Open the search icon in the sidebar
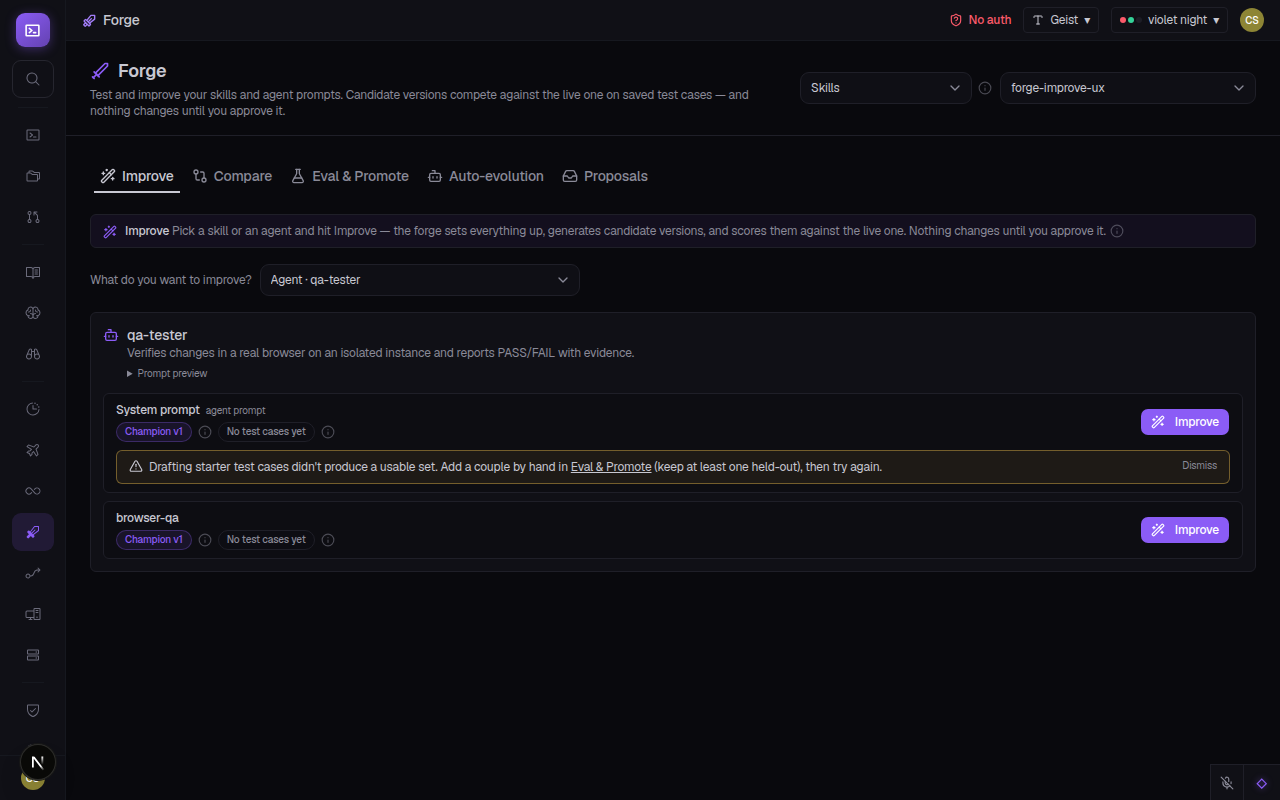Image resolution: width=1280 pixels, height=800 pixels. point(33,79)
